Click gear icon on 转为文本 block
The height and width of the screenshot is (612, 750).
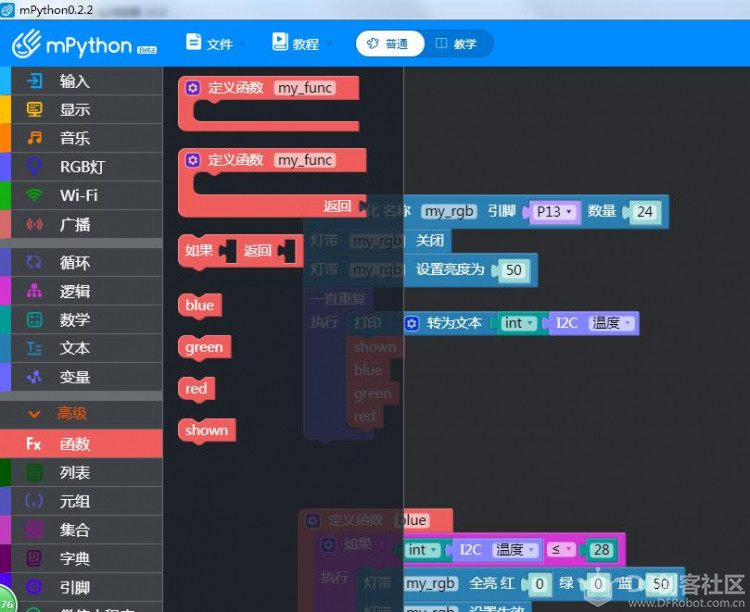(411, 323)
